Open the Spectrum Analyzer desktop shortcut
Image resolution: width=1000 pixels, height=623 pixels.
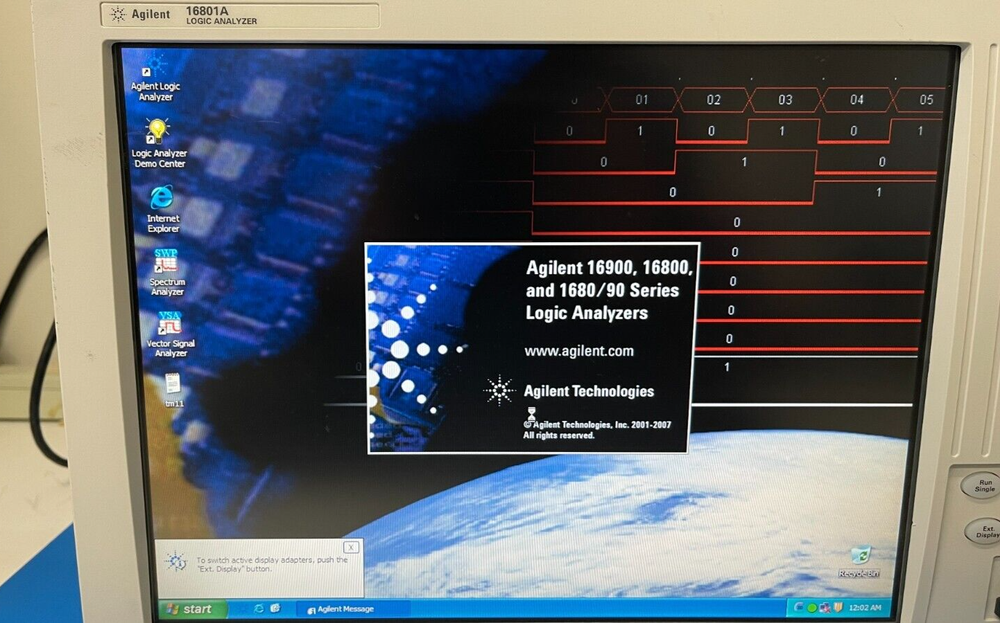click(166, 272)
